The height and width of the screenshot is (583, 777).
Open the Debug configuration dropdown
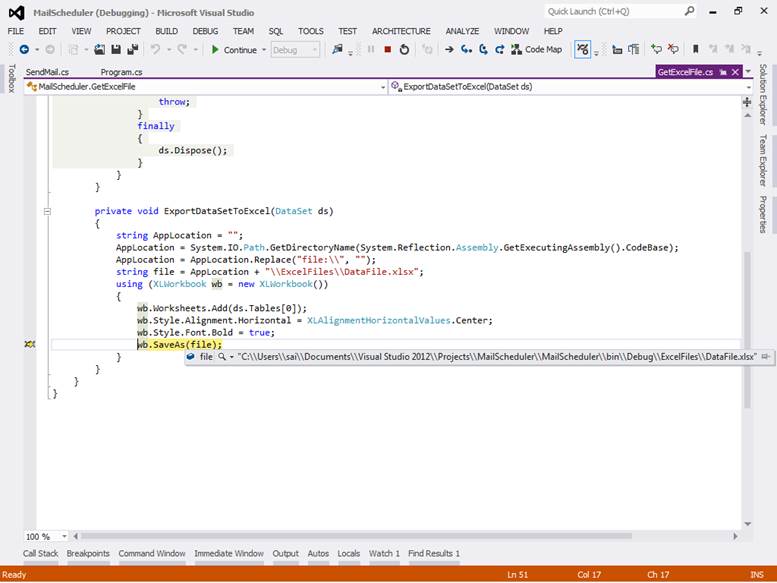pyautogui.click(x=296, y=49)
